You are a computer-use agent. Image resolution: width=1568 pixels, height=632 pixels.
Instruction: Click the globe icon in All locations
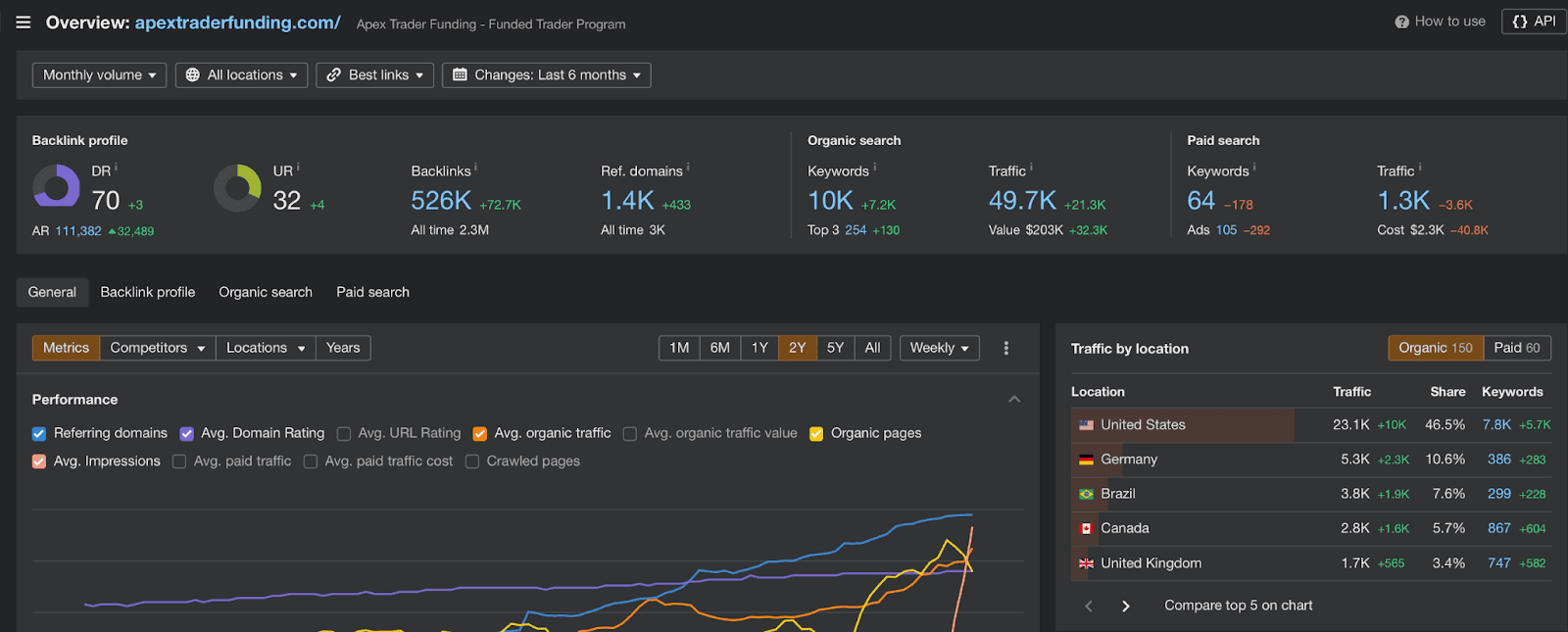[x=192, y=75]
